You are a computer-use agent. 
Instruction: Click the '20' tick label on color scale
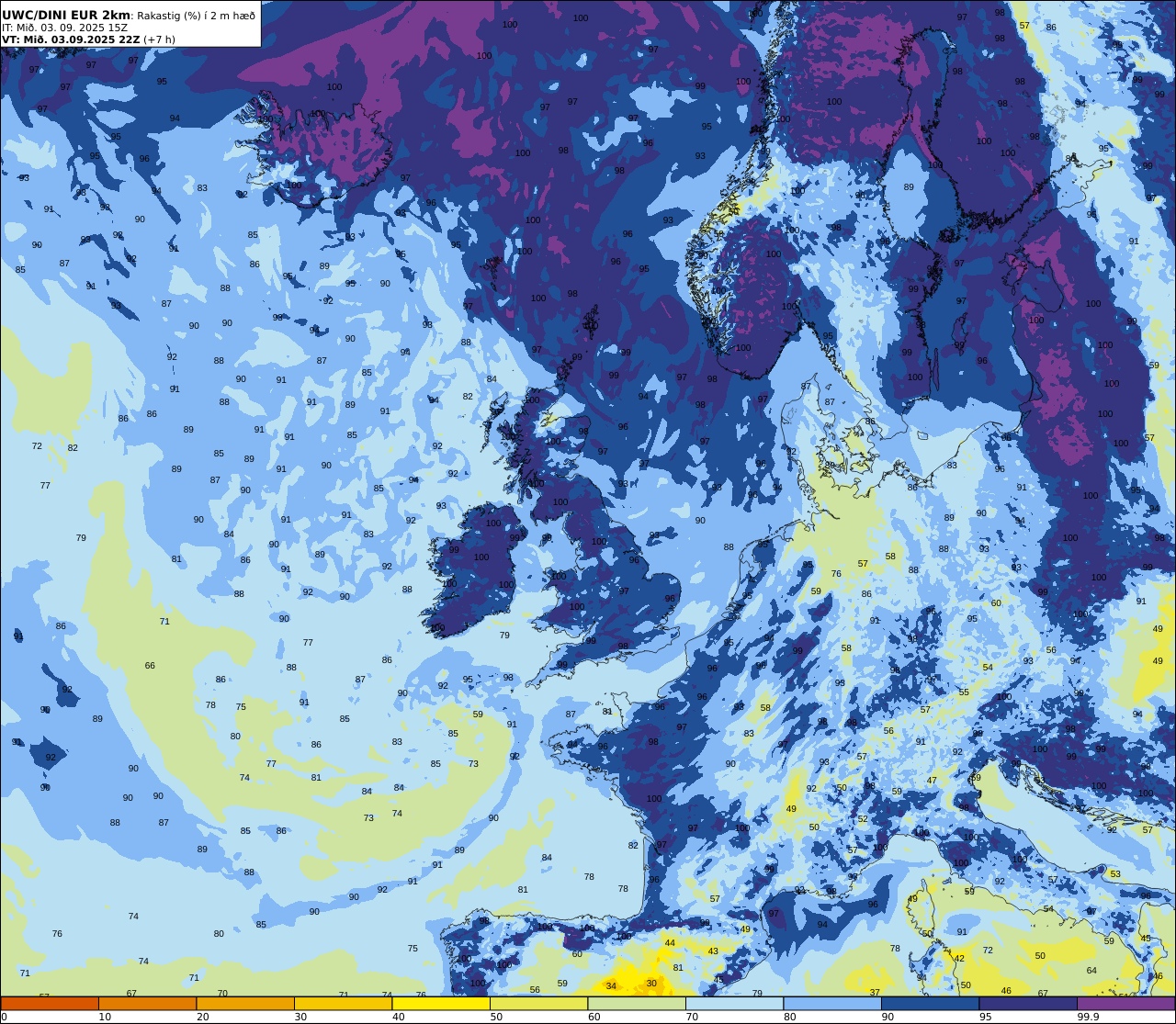pyautogui.click(x=202, y=1017)
